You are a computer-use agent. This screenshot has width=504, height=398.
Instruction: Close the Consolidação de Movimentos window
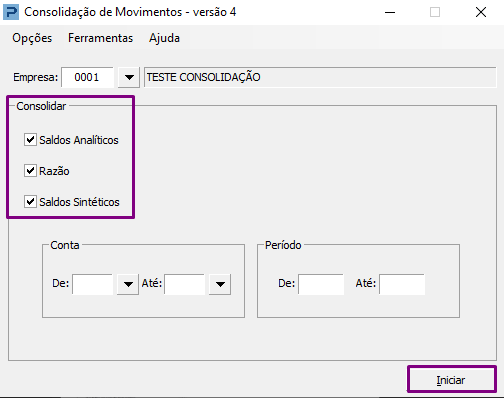[481, 12]
